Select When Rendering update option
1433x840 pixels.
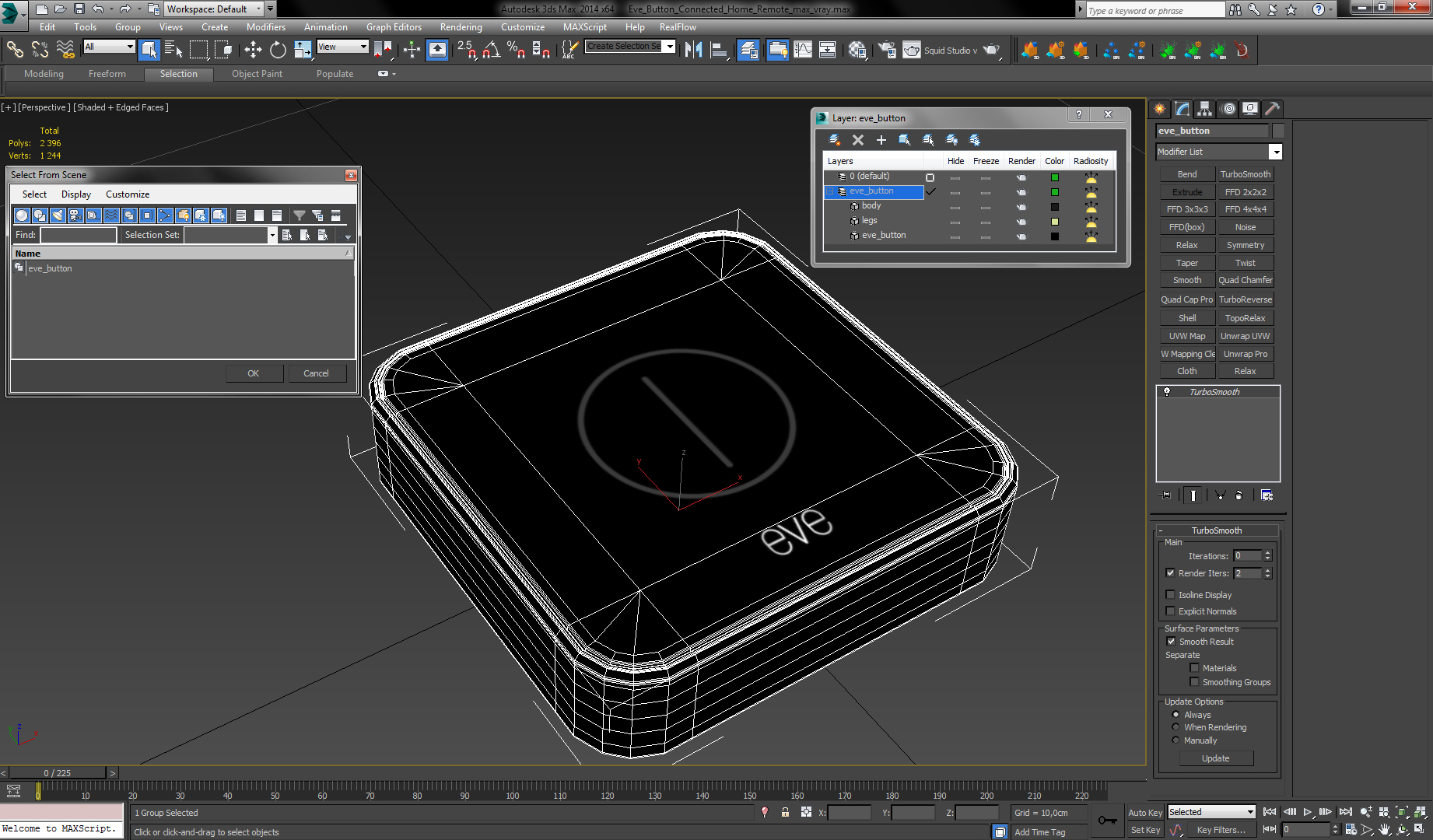click(x=1175, y=727)
